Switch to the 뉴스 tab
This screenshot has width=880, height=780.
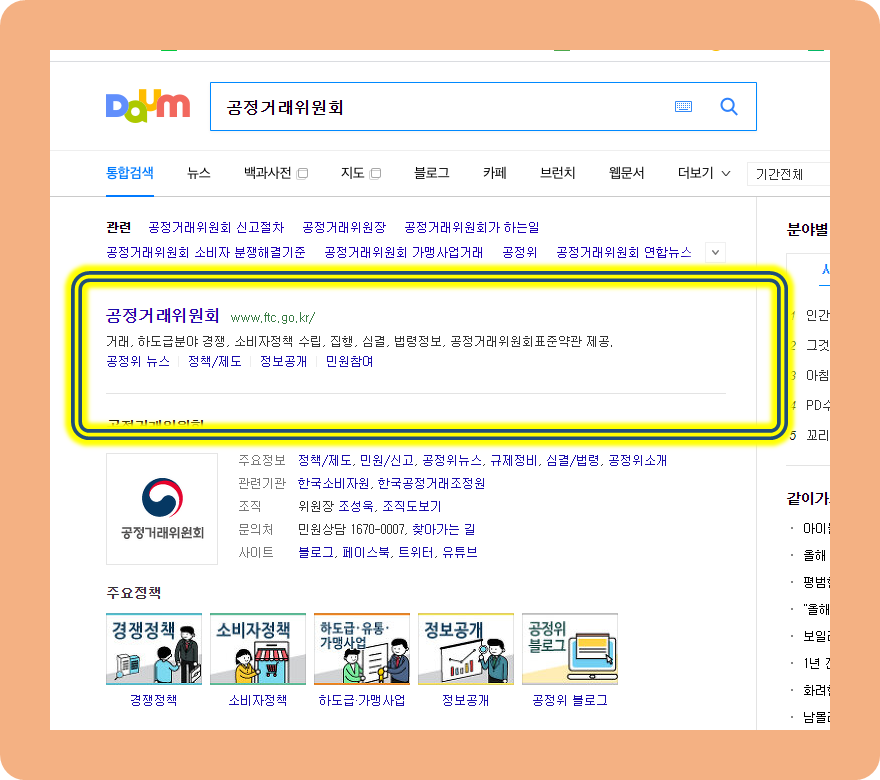199,173
